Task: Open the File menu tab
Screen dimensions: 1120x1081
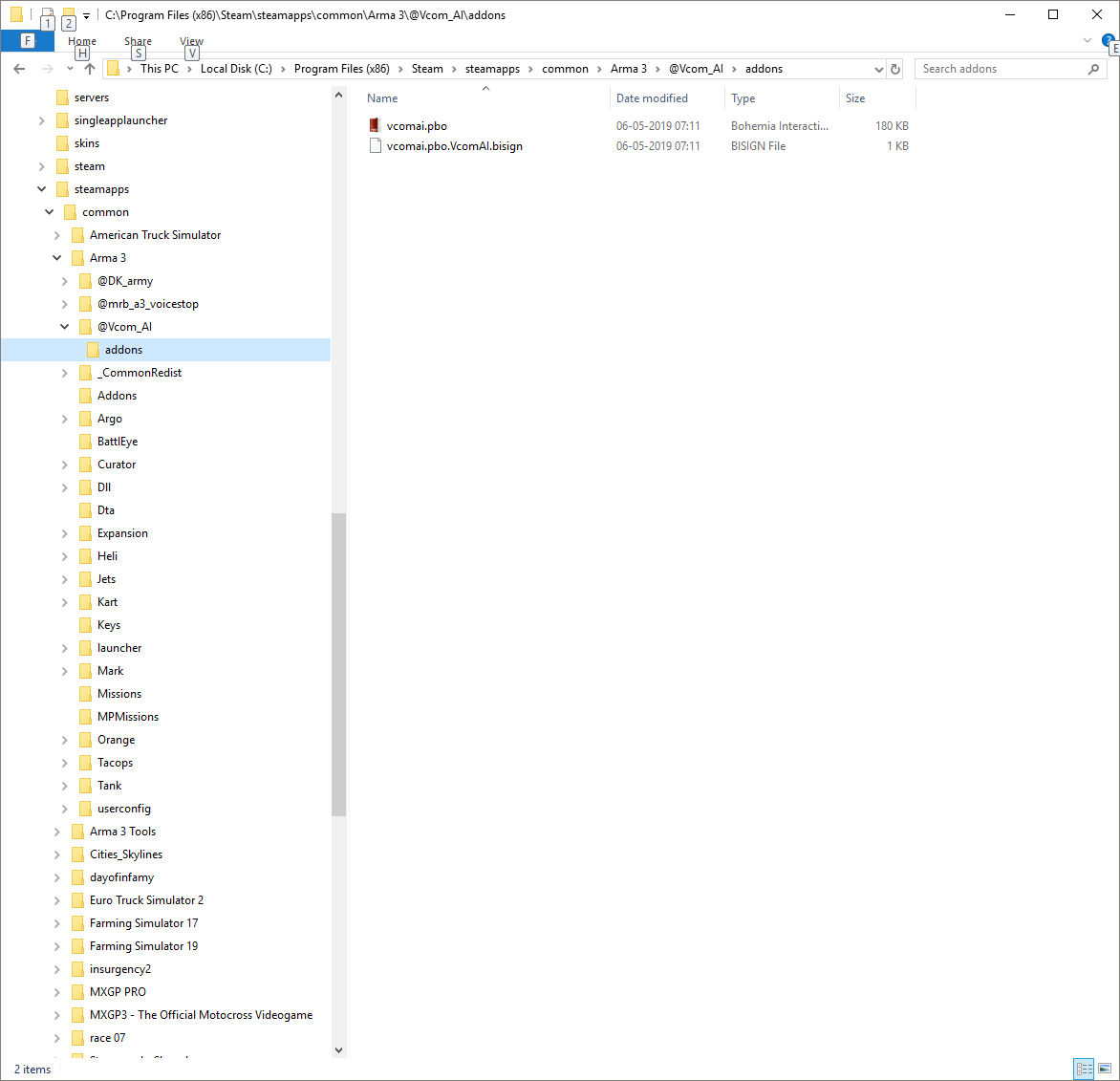Action: click(x=27, y=41)
